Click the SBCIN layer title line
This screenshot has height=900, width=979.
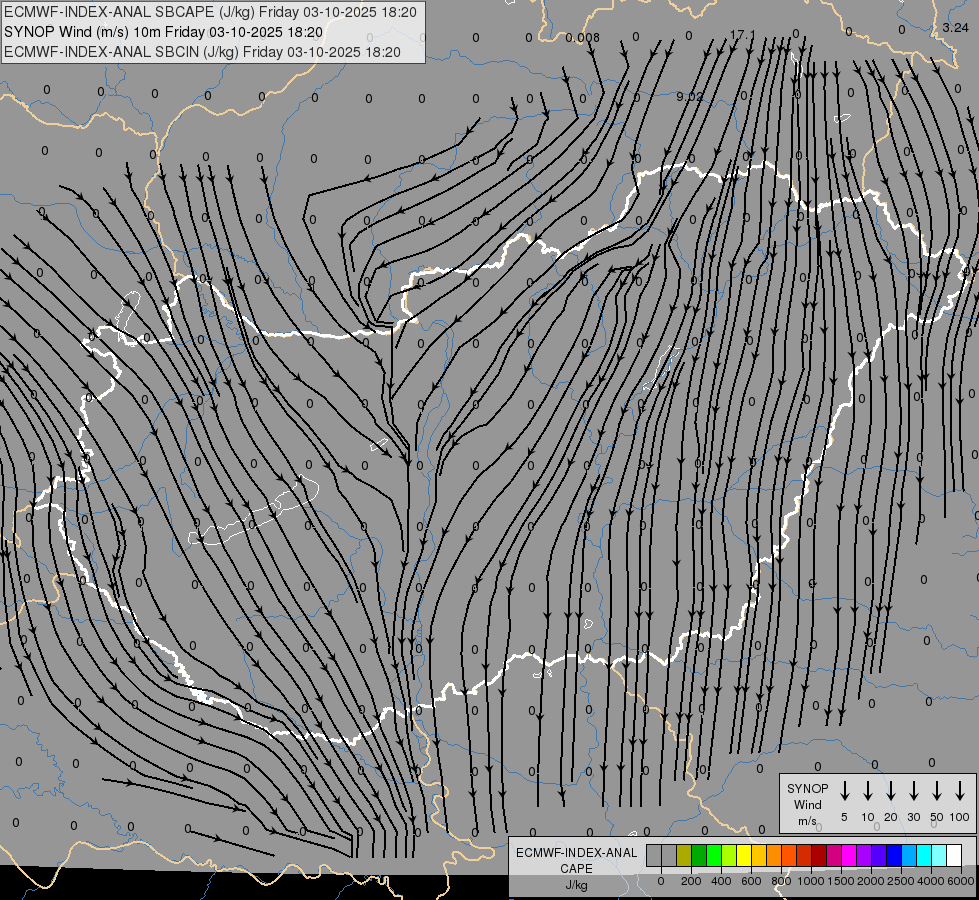point(202,52)
